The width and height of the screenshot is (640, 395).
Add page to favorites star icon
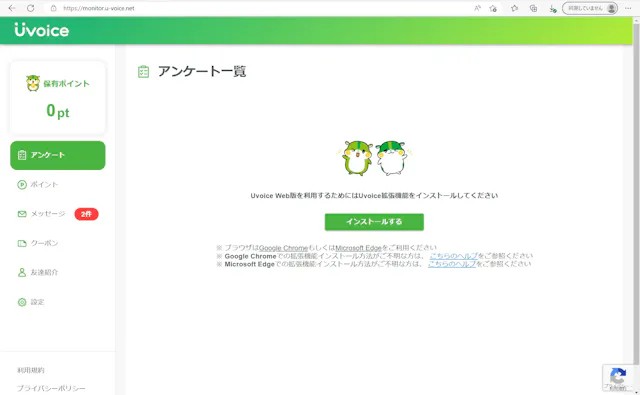click(493, 8)
